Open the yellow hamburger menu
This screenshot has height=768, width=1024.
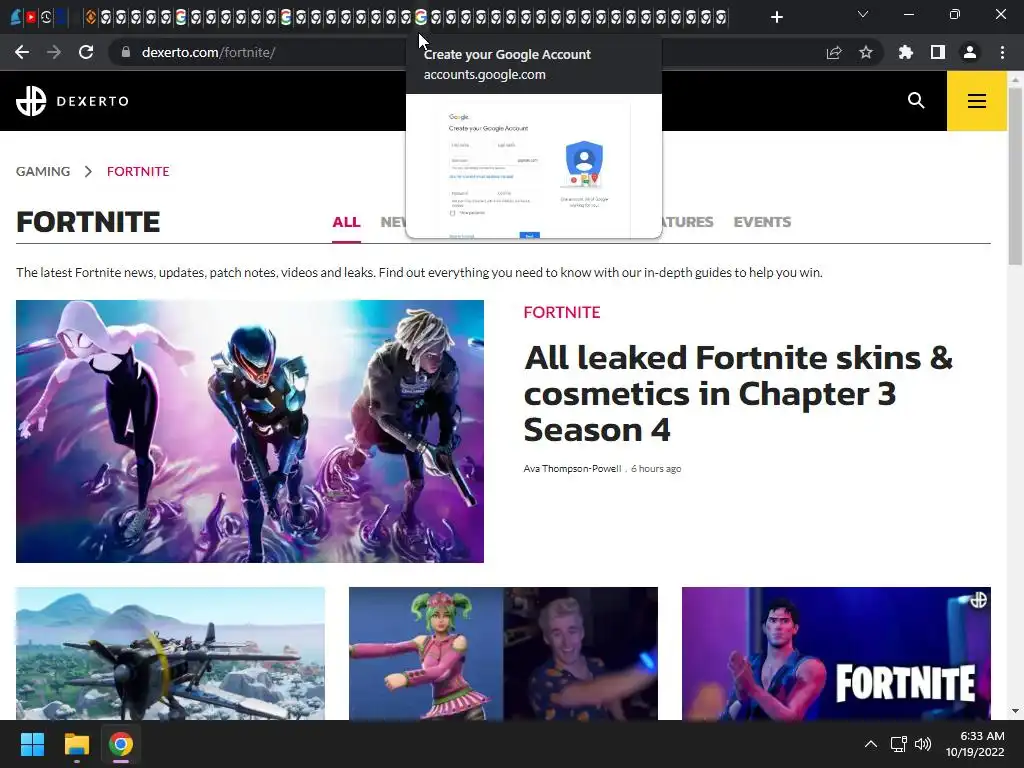coord(977,101)
